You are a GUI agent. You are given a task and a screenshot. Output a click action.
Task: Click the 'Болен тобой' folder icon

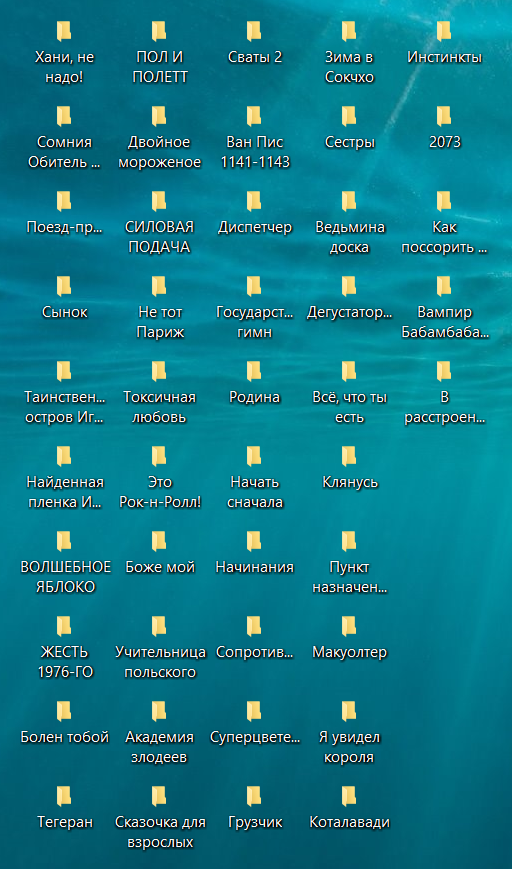[x=64, y=712]
